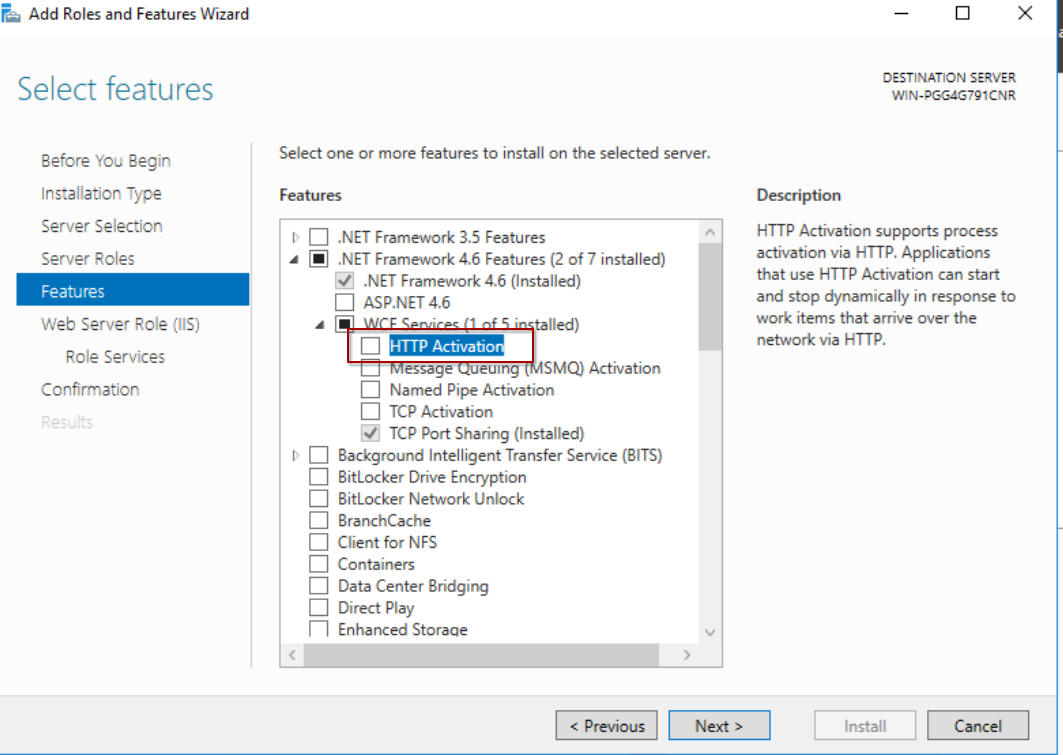Screen dimensions: 1063x755
Task: Select the BranchCache checkbox
Action: click(318, 521)
